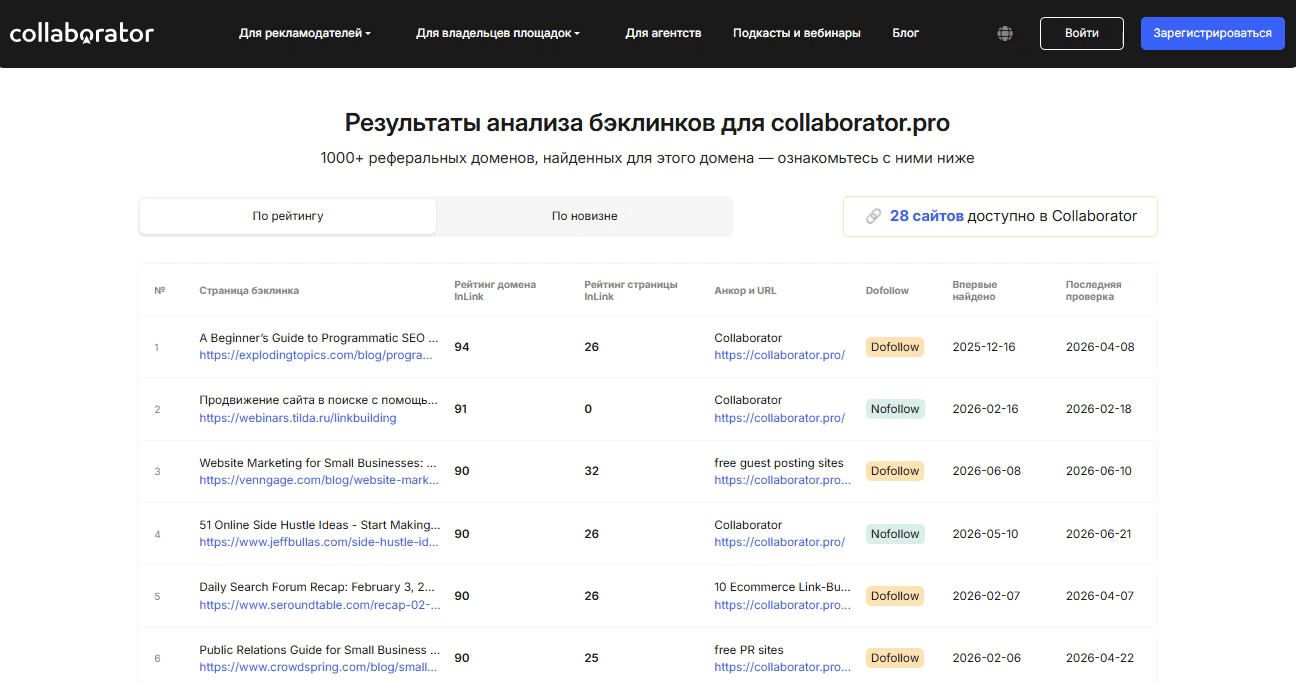Open the Для агентств menu item

point(663,33)
